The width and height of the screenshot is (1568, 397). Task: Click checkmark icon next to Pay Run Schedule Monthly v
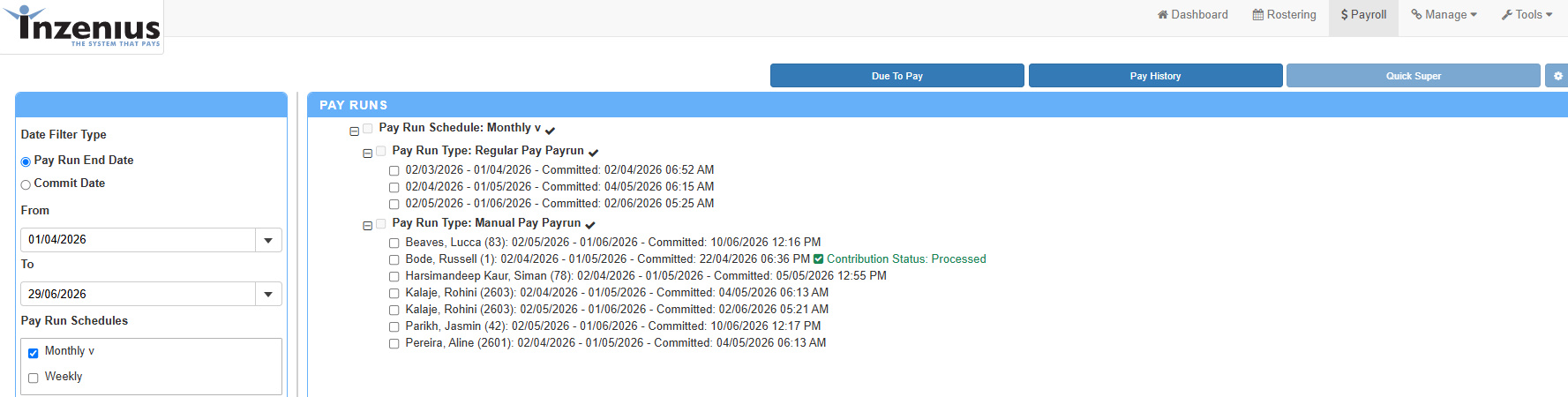coord(550,131)
